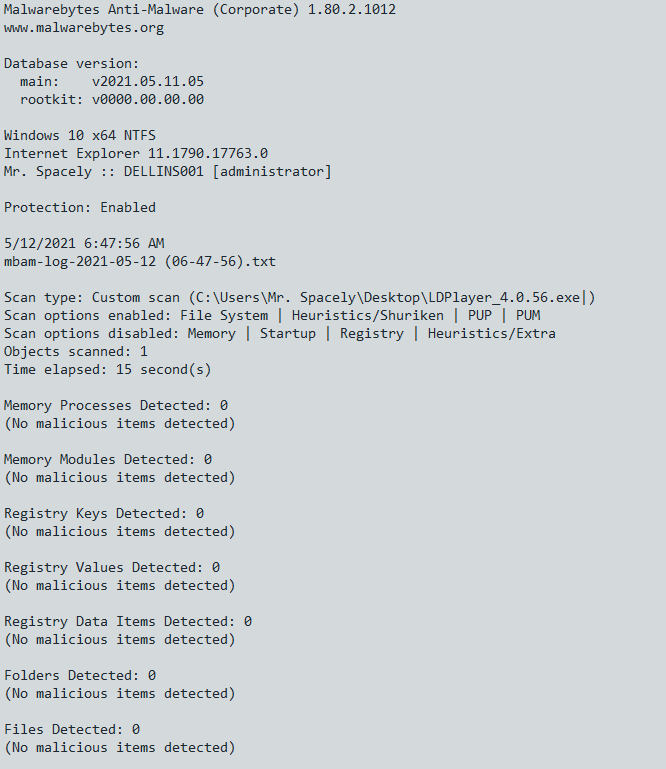666x769 pixels.
Task: Click the Windows 10 x64 NTFS line
Action: click(x=80, y=135)
